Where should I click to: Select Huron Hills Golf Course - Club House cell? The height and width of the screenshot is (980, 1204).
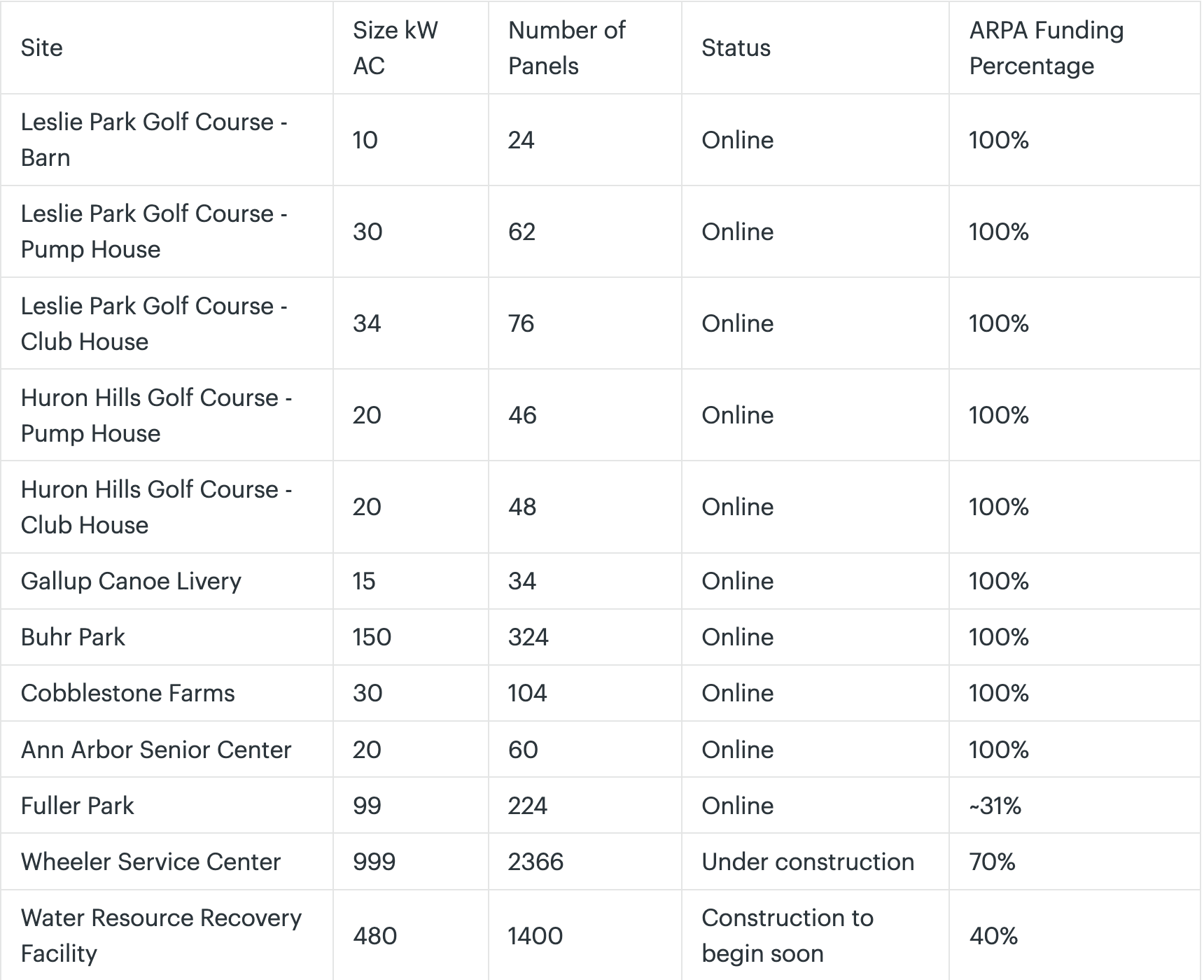tap(167, 507)
